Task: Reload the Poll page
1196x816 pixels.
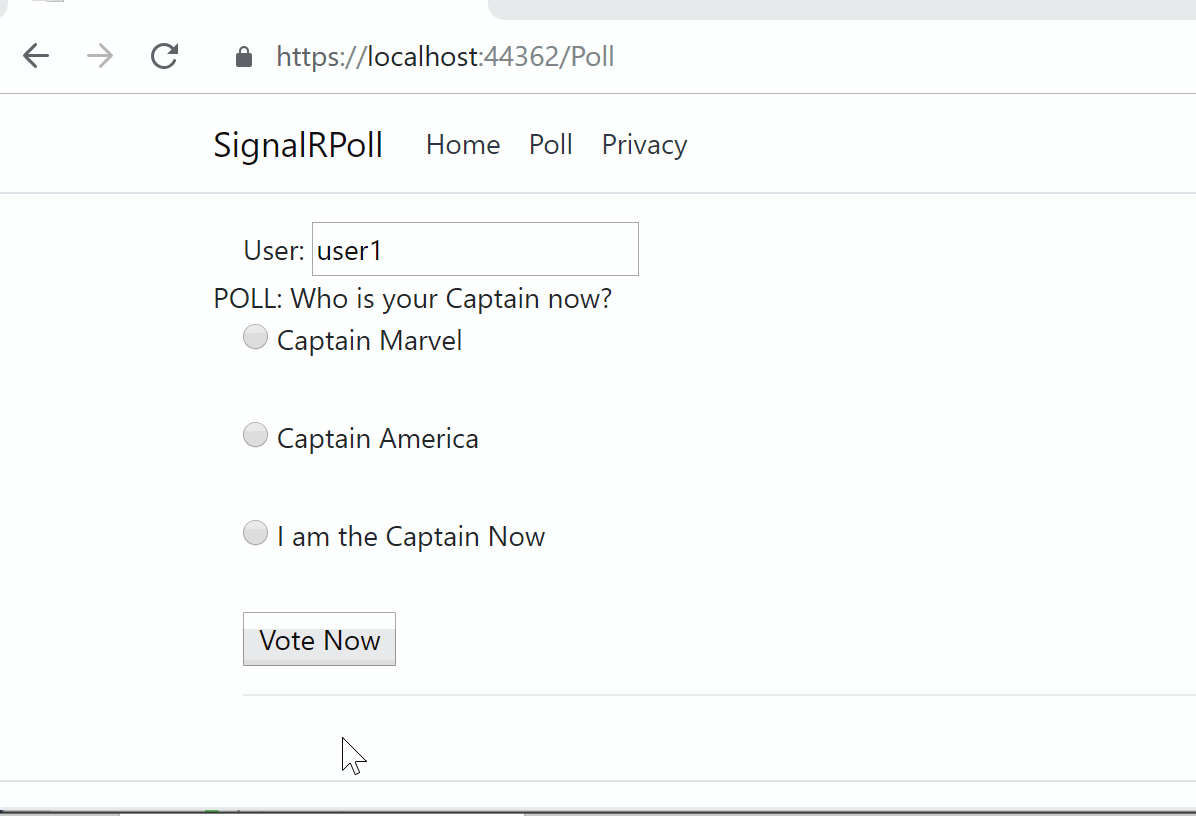Action: 164,56
